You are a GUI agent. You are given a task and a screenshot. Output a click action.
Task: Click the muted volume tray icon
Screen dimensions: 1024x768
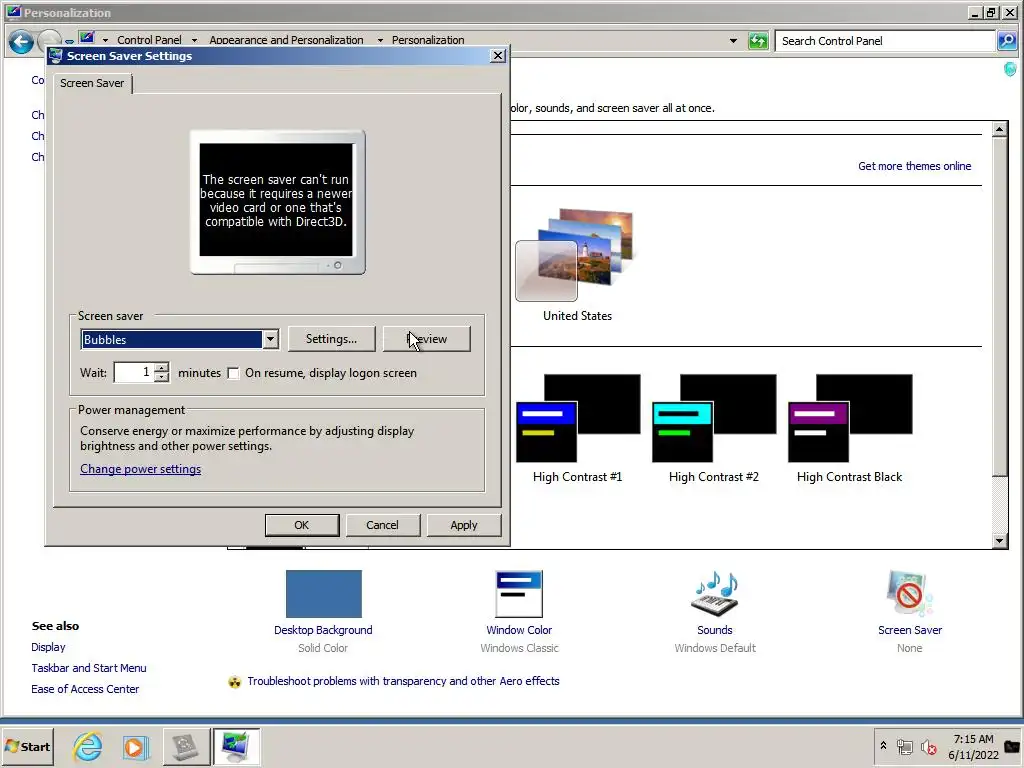[928, 746]
